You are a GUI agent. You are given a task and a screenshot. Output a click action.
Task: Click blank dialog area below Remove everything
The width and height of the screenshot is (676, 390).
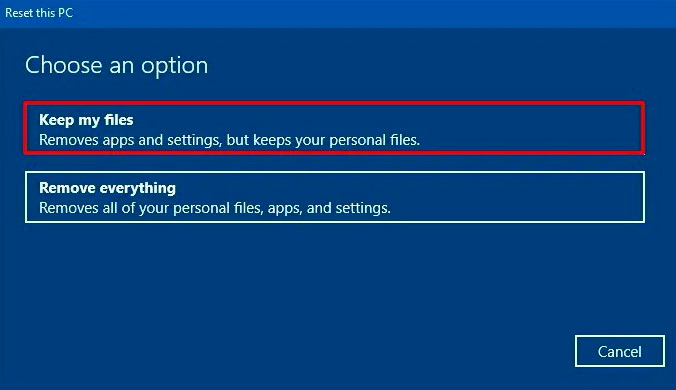coord(302,280)
